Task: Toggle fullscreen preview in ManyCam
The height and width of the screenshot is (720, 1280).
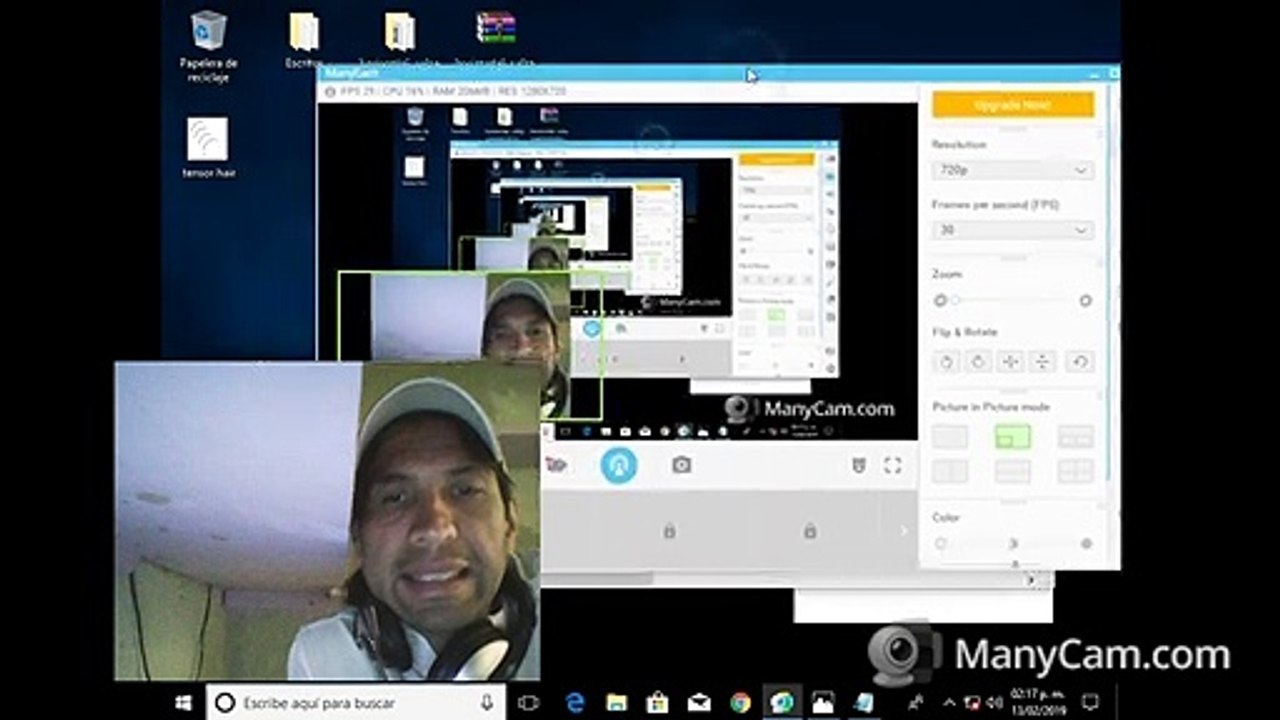Action: click(893, 465)
